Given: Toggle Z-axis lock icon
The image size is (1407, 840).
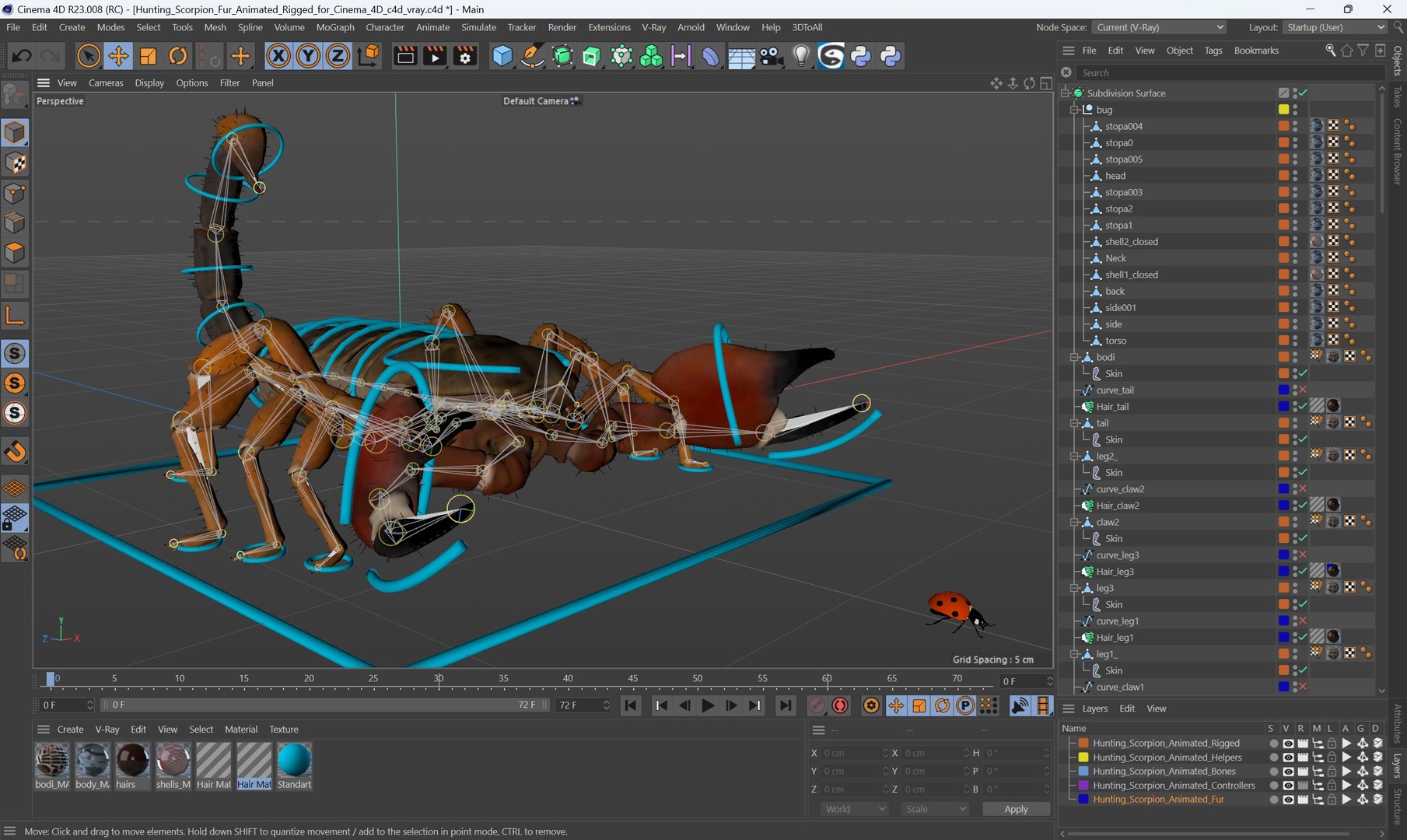Looking at the screenshot, I should (338, 56).
